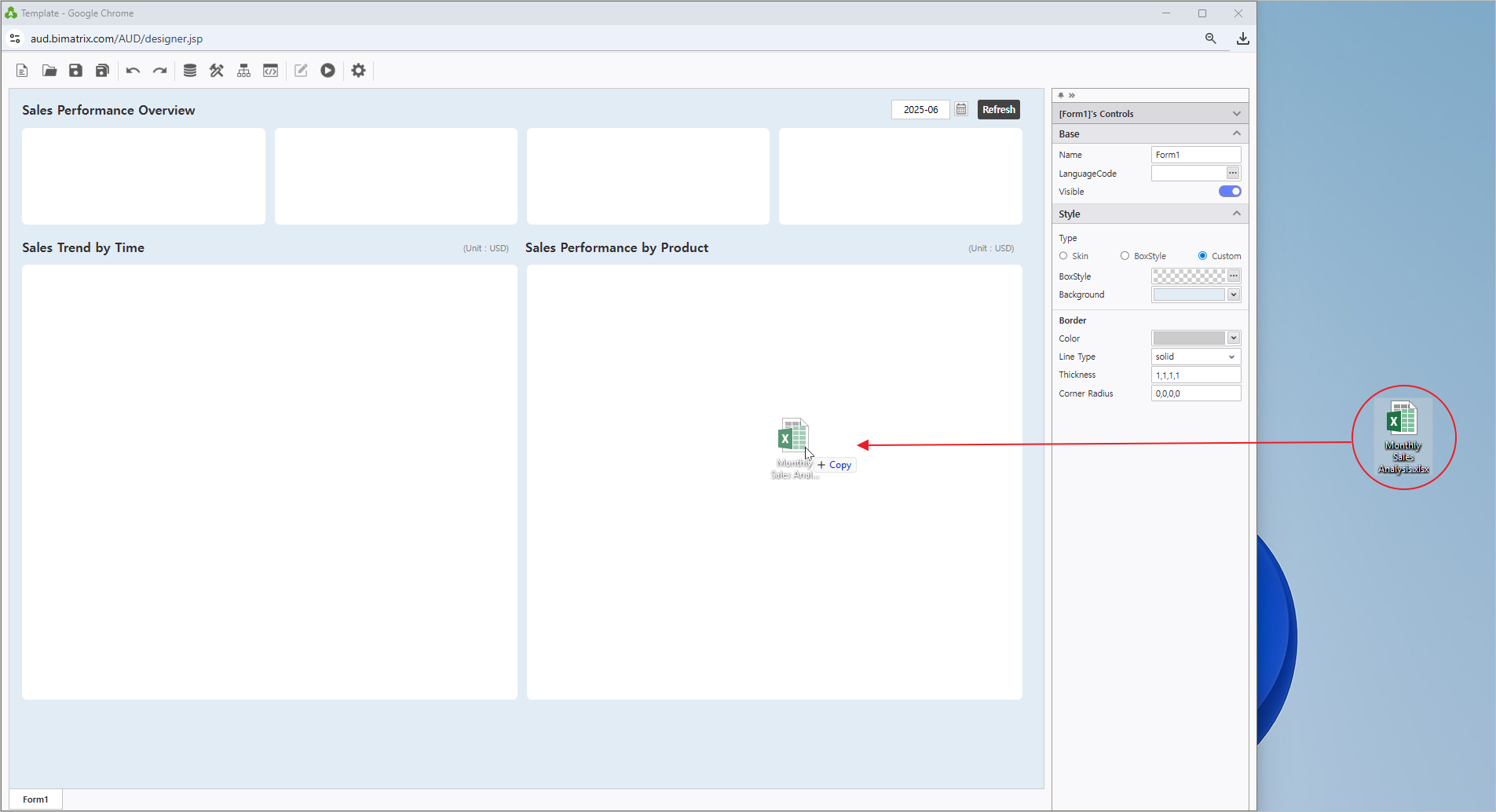Image resolution: width=1496 pixels, height=812 pixels.
Task: Collapse the Base section
Action: click(x=1236, y=134)
